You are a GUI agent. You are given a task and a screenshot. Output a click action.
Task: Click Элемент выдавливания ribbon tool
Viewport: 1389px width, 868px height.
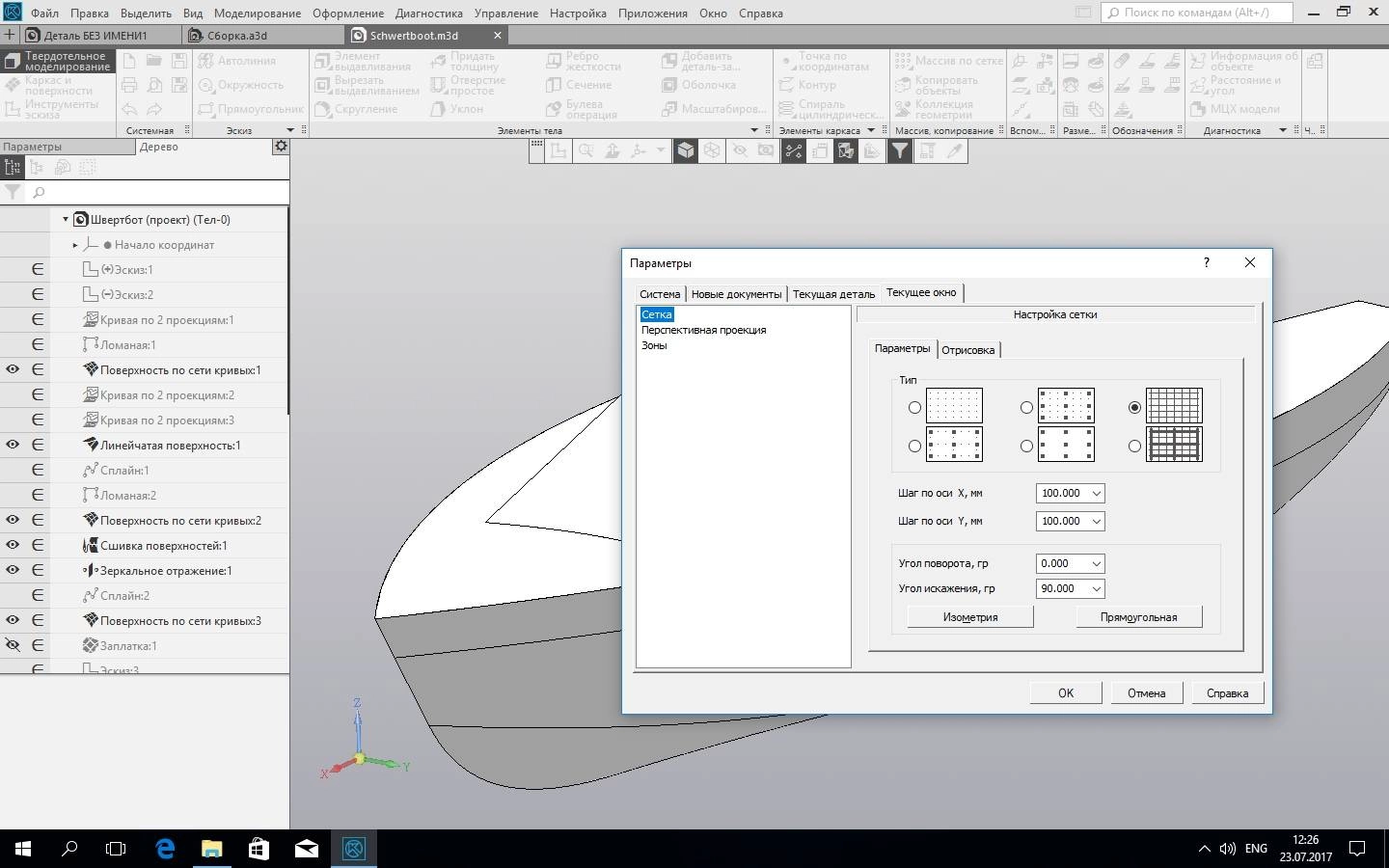364,61
